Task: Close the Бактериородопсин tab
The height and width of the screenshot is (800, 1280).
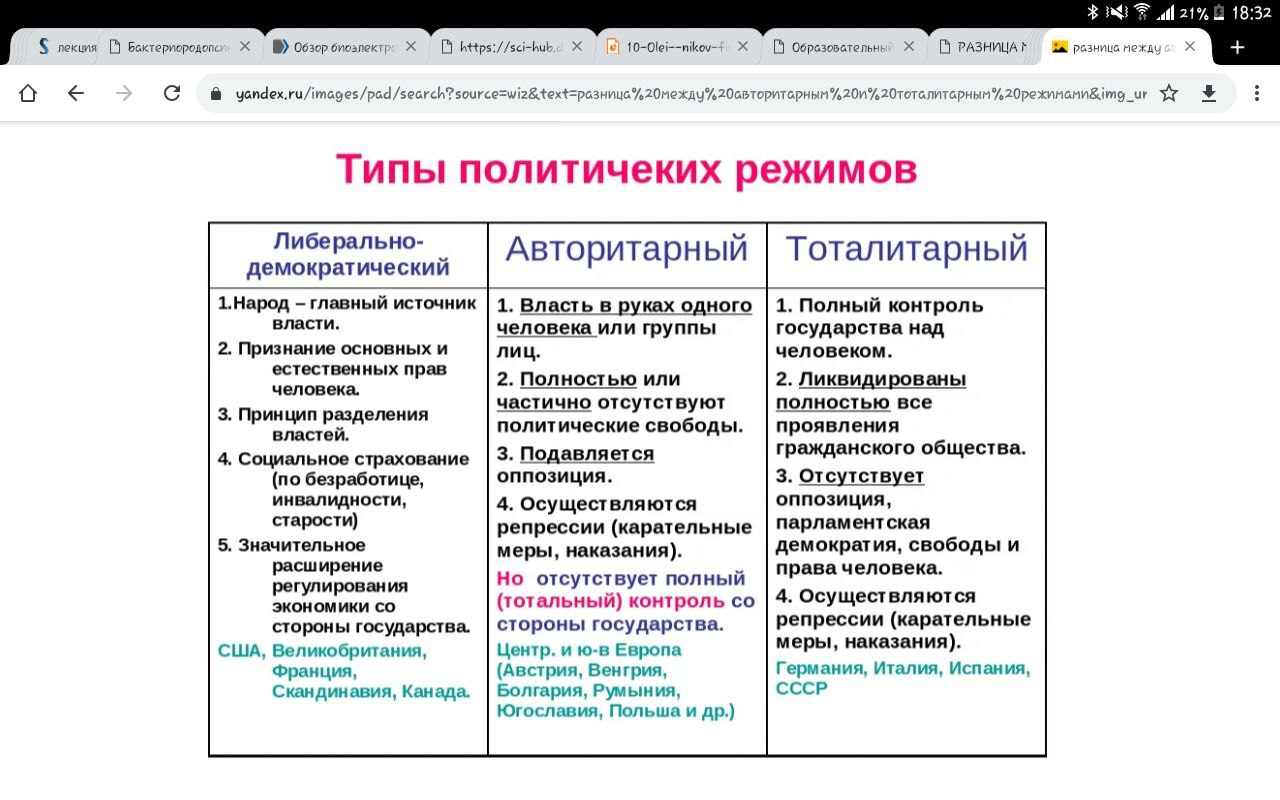Action: (245, 46)
